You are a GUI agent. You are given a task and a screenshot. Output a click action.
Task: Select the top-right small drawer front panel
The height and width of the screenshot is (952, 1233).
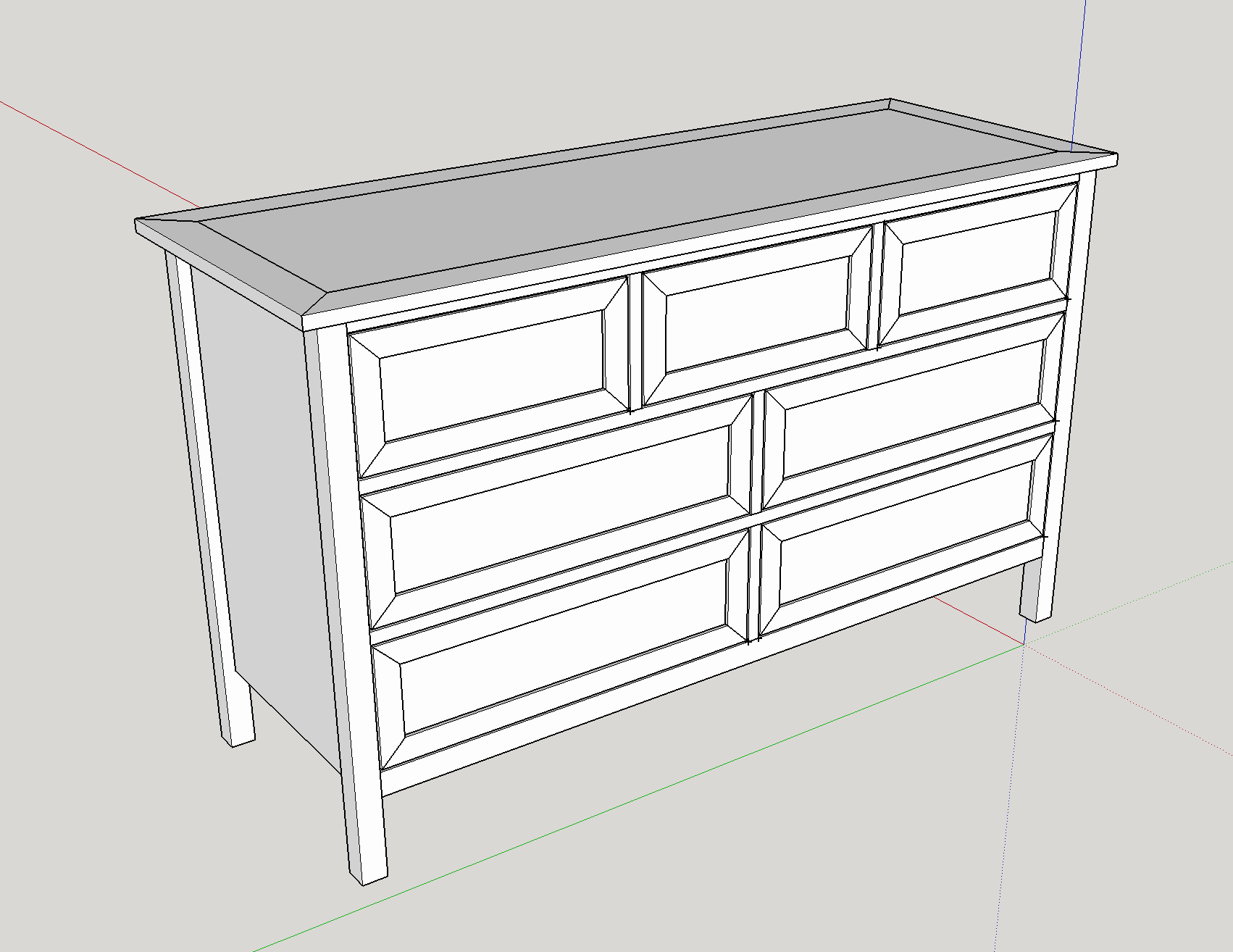(x=978, y=264)
